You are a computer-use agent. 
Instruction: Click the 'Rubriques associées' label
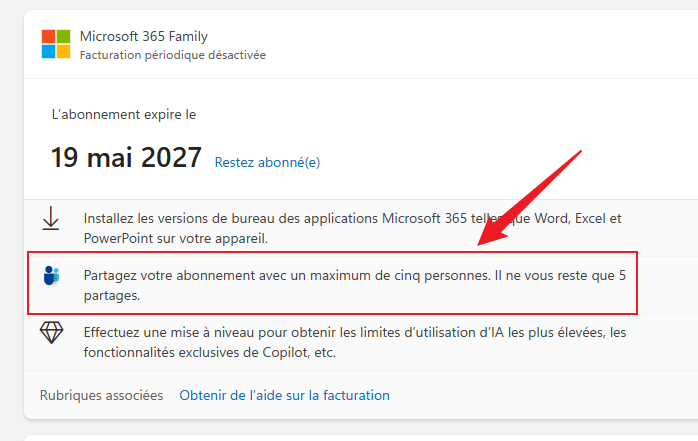click(x=101, y=395)
